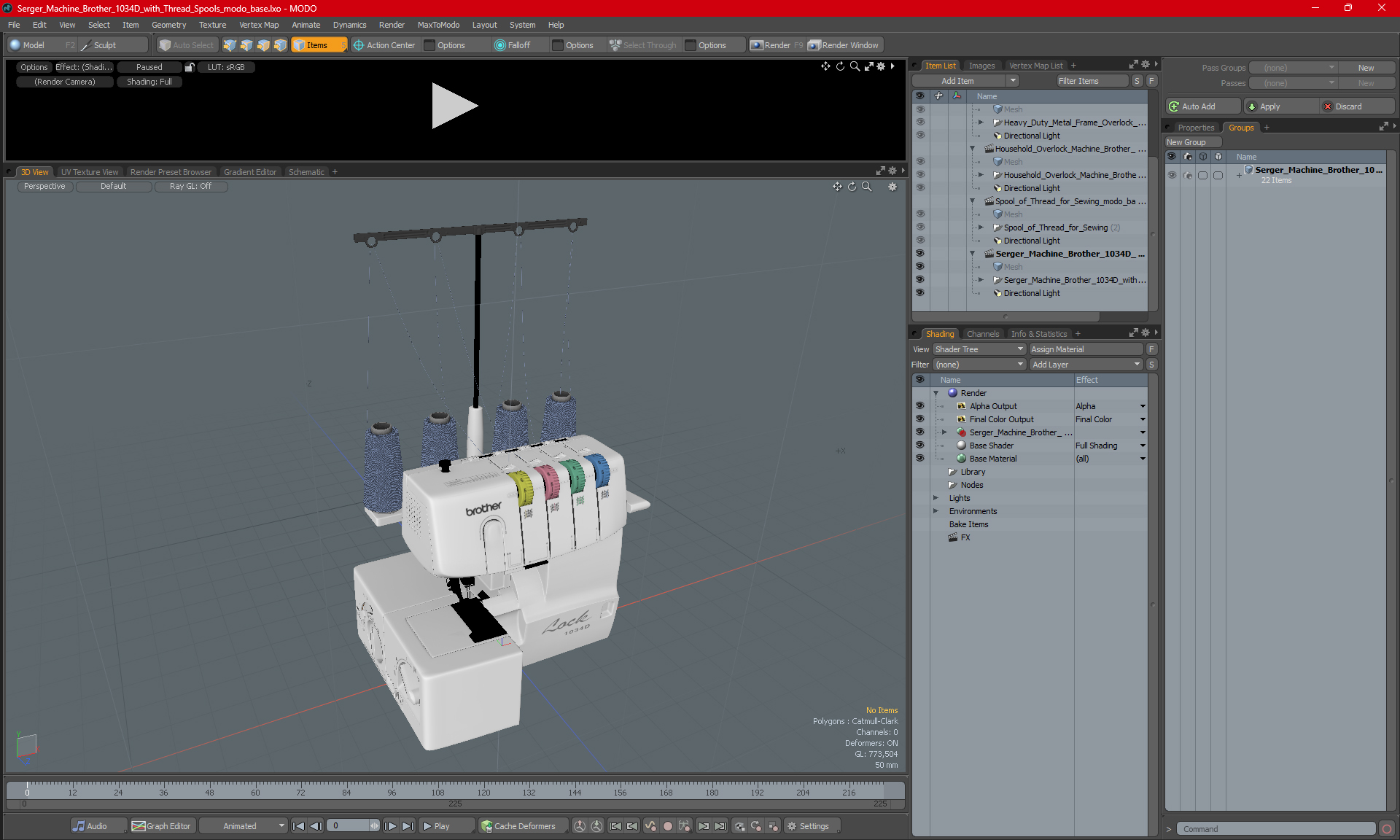Open the Falloff tool
The height and width of the screenshot is (840, 1400).
[x=513, y=45]
